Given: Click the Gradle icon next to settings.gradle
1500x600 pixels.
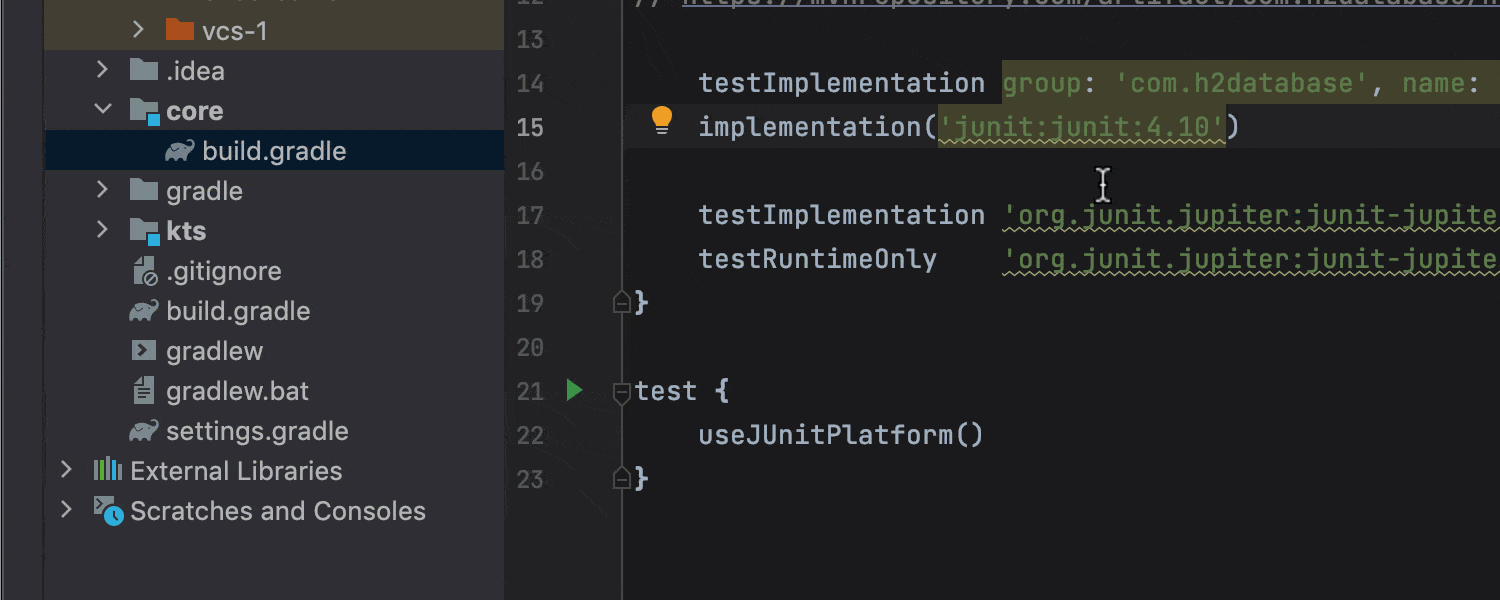Looking at the screenshot, I should 144,430.
